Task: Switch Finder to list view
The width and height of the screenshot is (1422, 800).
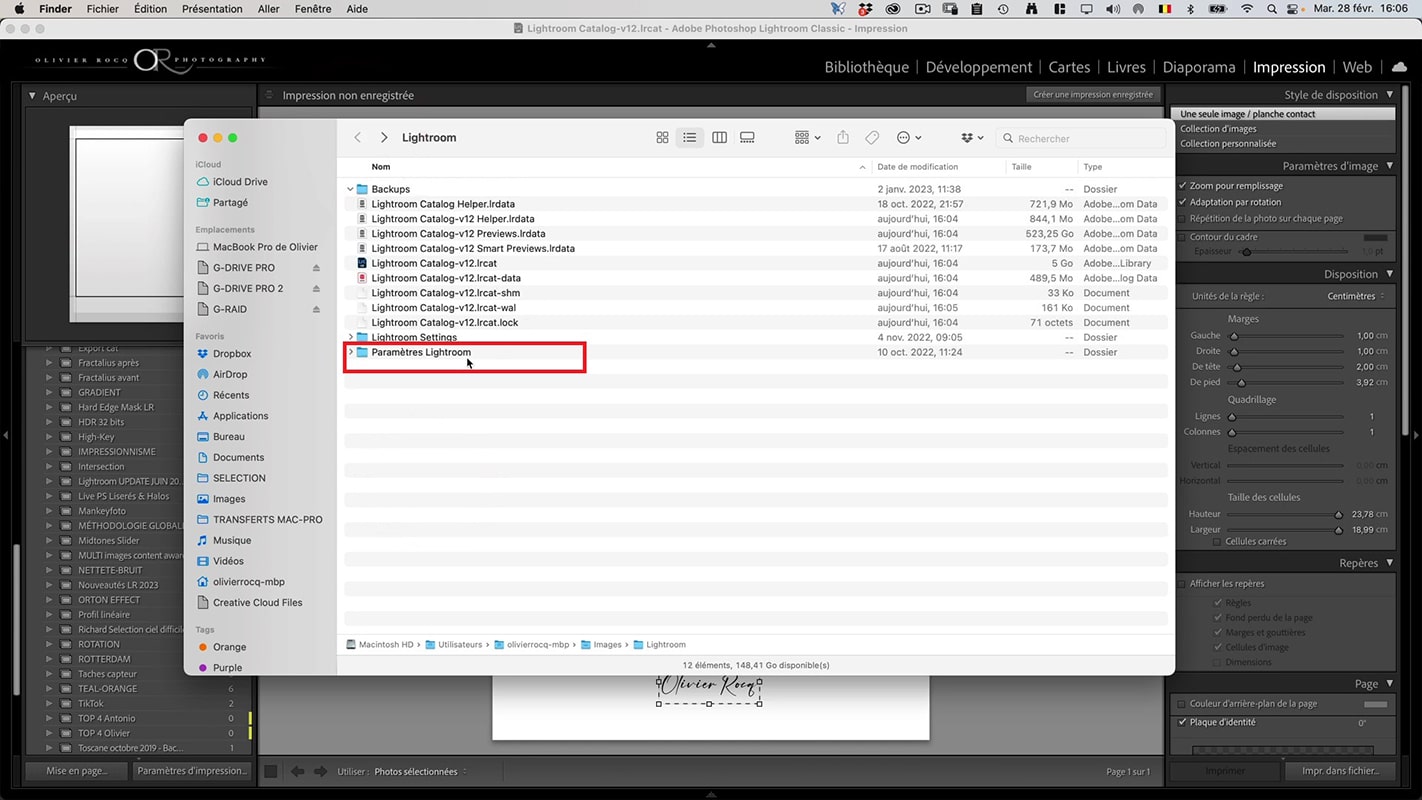Action: [690, 138]
